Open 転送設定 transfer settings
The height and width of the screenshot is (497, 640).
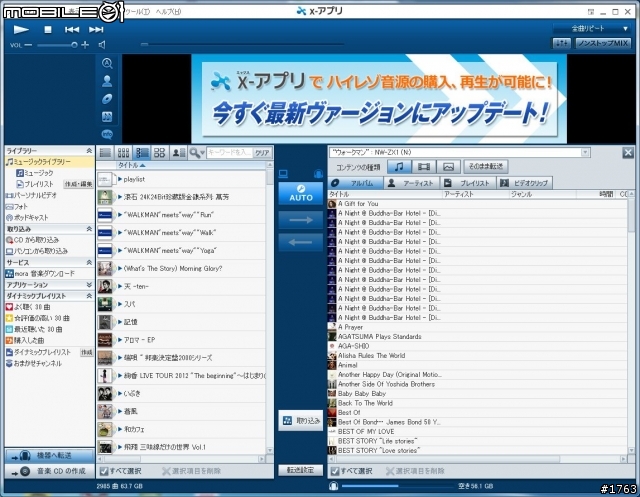pyautogui.click(x=300, y=470)
